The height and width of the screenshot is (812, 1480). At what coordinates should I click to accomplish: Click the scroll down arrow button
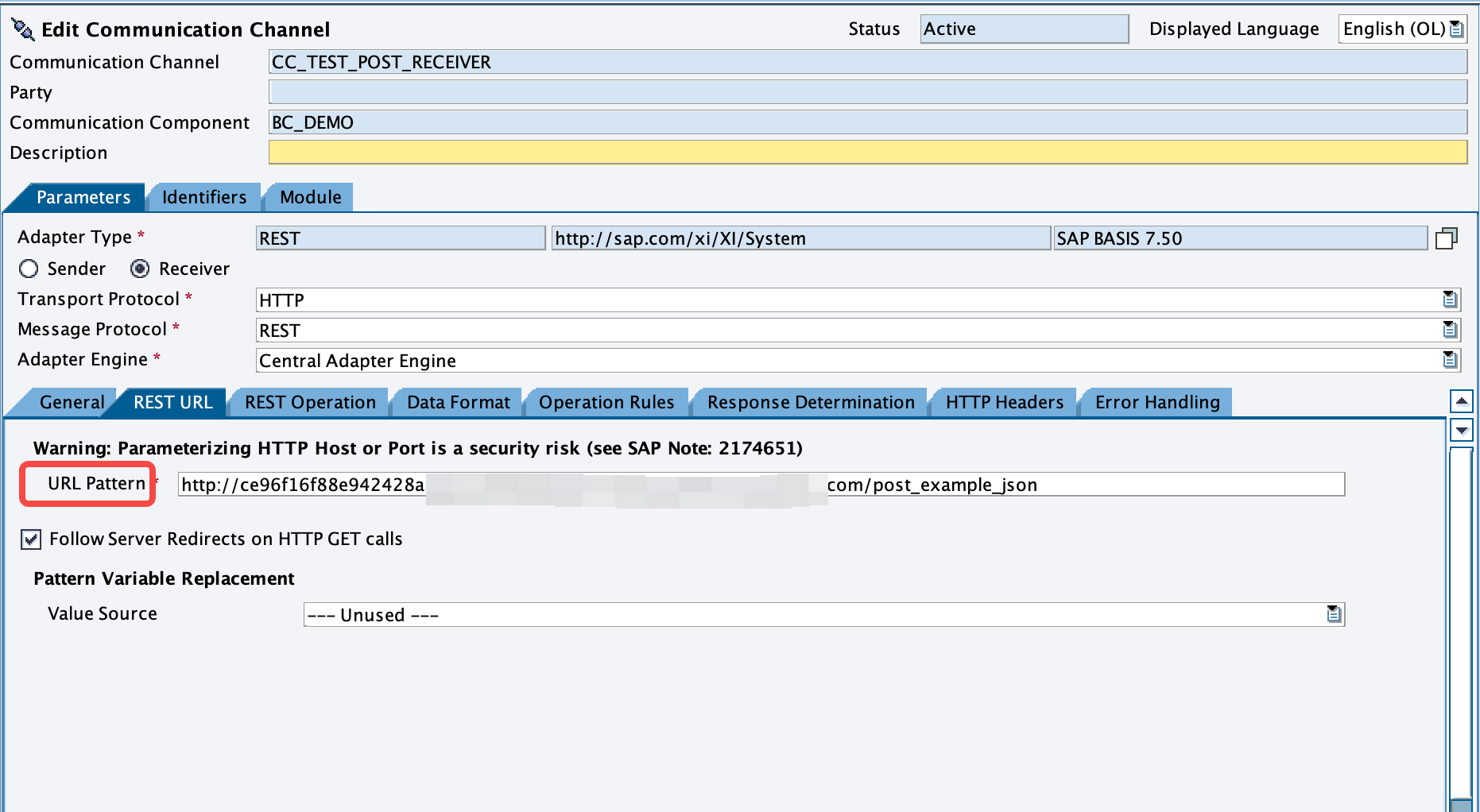[x=1462, y=431]
